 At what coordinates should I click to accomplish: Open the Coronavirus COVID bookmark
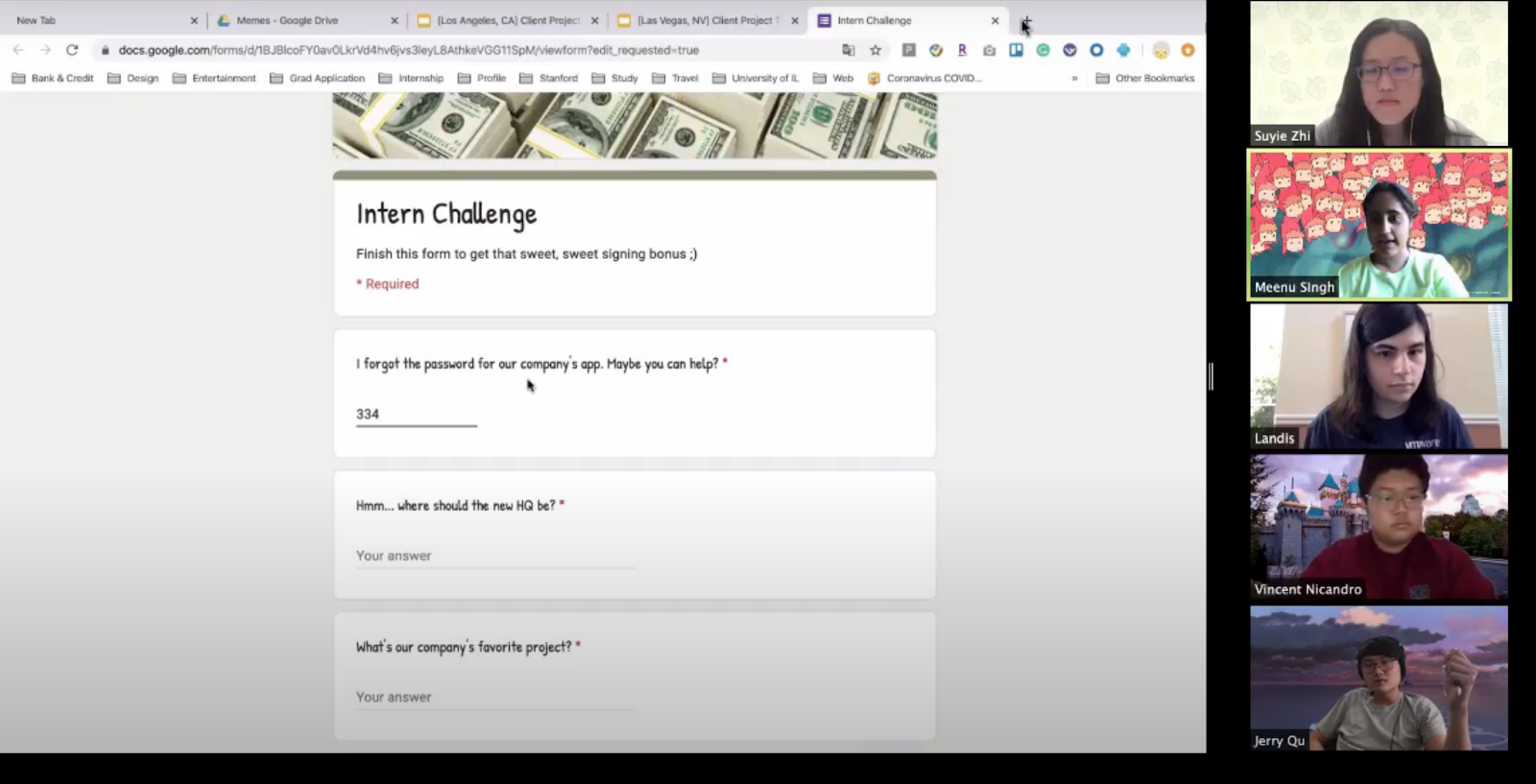pyautogui.click(x=924, y=79)
